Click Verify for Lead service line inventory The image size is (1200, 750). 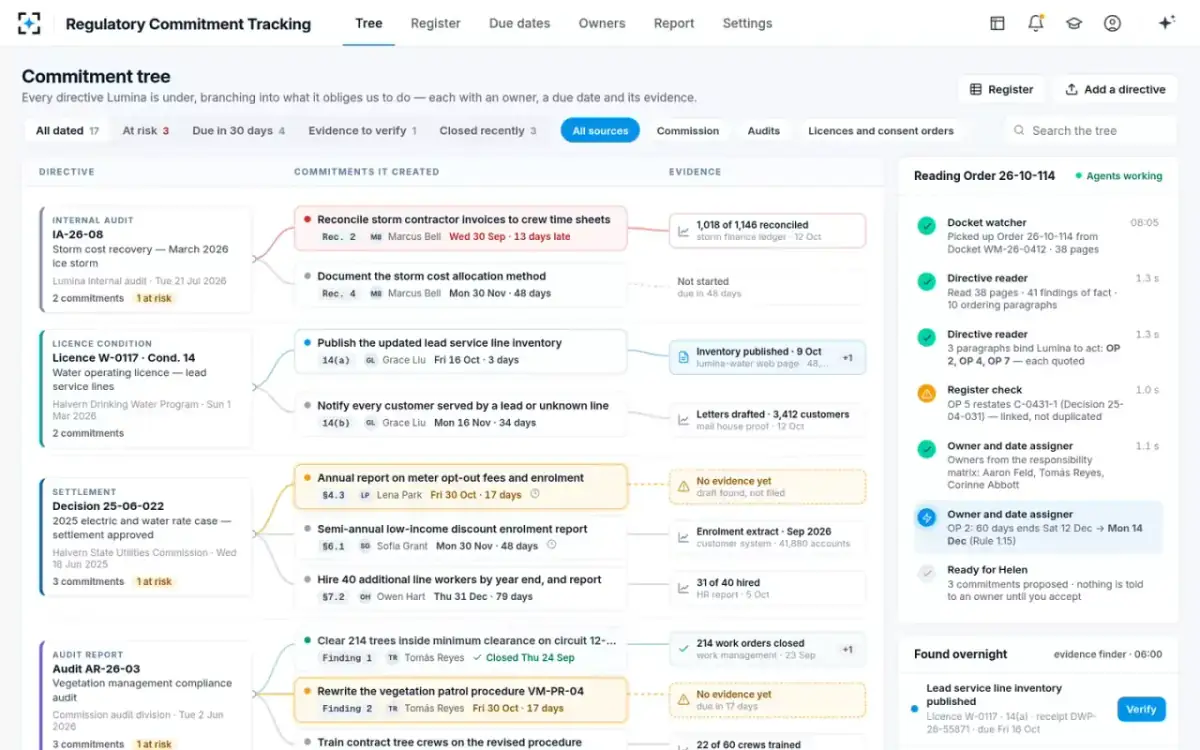click(x=1141, y=709)
